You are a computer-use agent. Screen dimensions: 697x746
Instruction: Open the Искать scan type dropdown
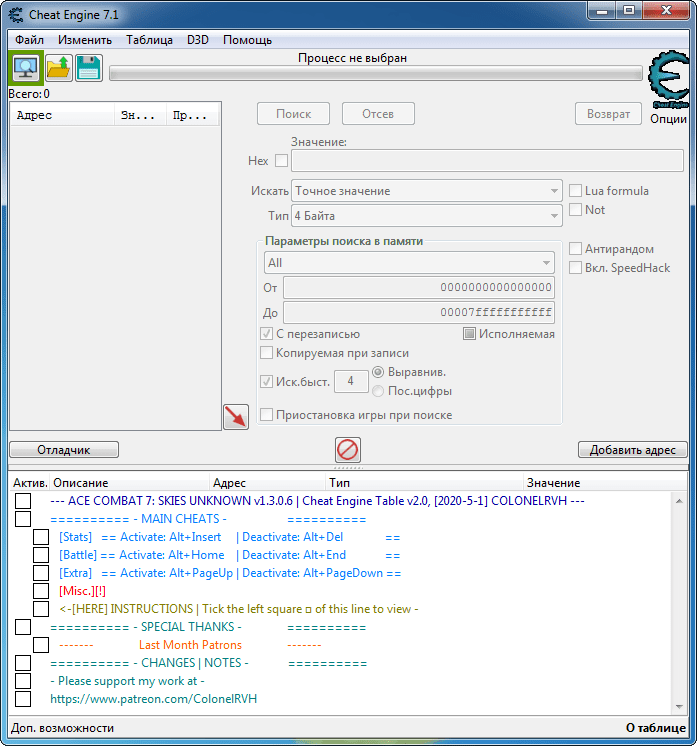427,191
